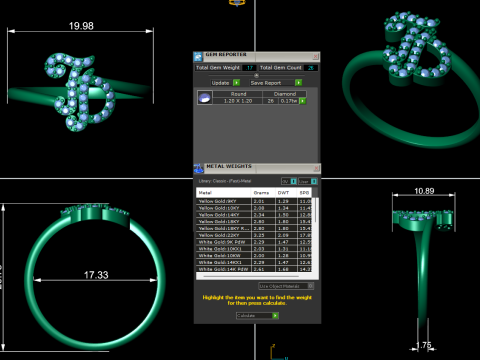Viewport: 480px width, 360px height.
Task: Click the Total Gem Count value field
Action: click(x=311, y=68)
